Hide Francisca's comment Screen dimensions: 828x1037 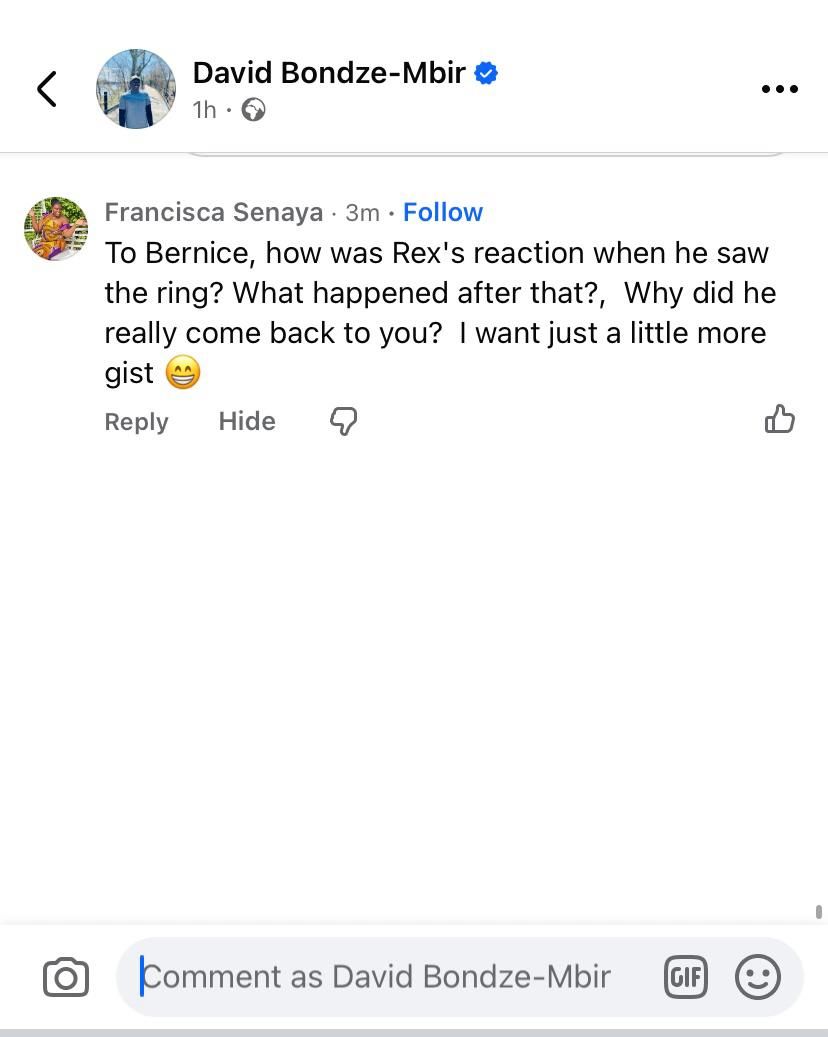tap(247, 421)
